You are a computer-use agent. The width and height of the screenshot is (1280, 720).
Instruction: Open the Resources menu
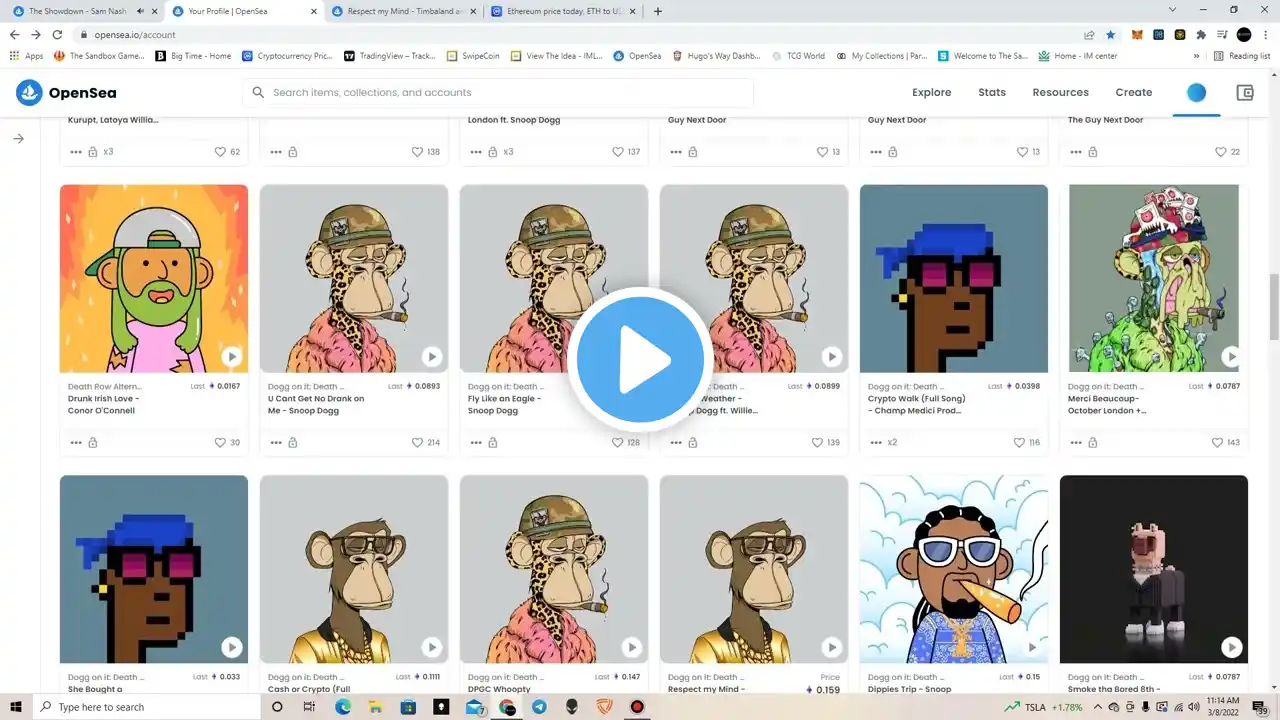(1060, 93)
